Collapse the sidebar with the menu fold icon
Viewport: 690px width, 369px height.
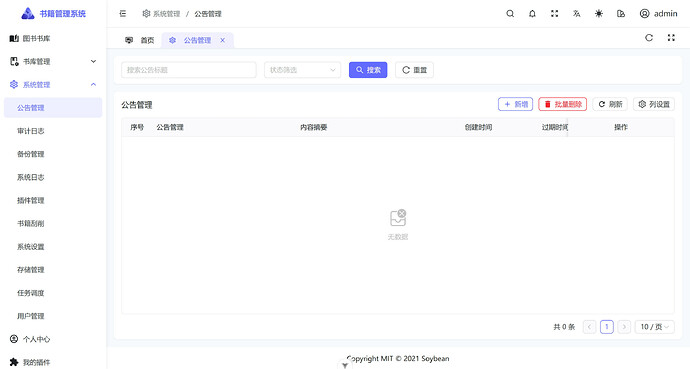coord(123,14)
